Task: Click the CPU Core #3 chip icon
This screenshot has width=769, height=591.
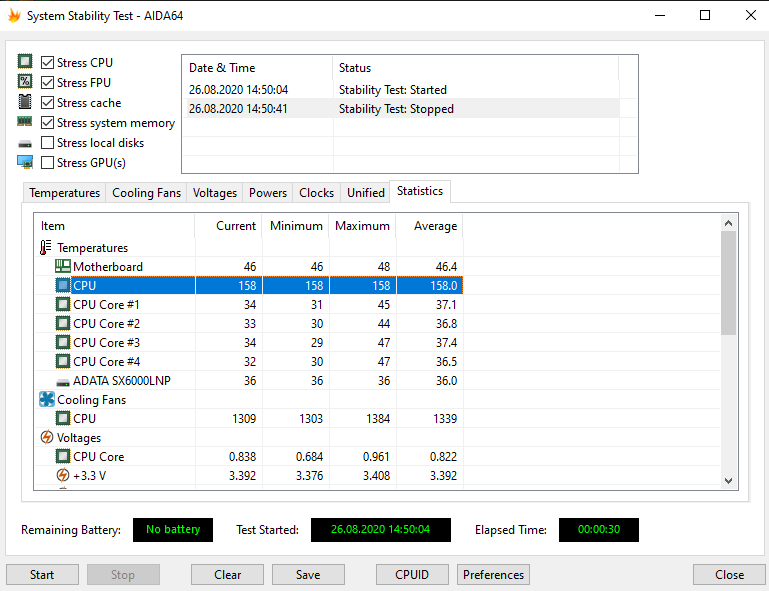Action: 63,342
